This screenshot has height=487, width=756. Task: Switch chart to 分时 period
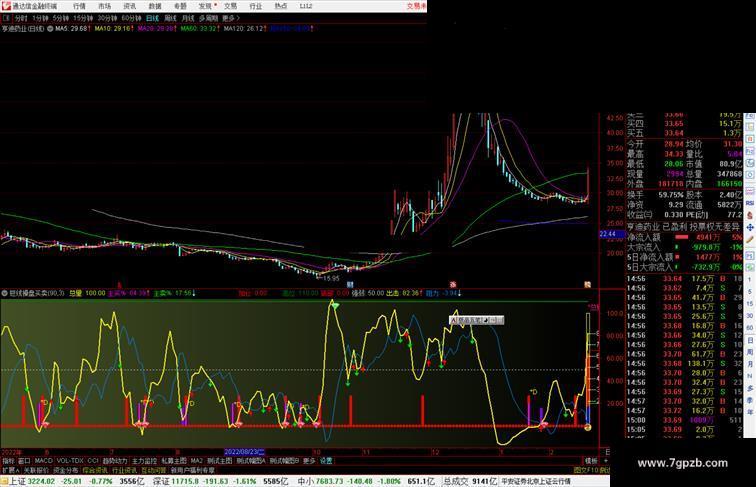tap(21, 18)
